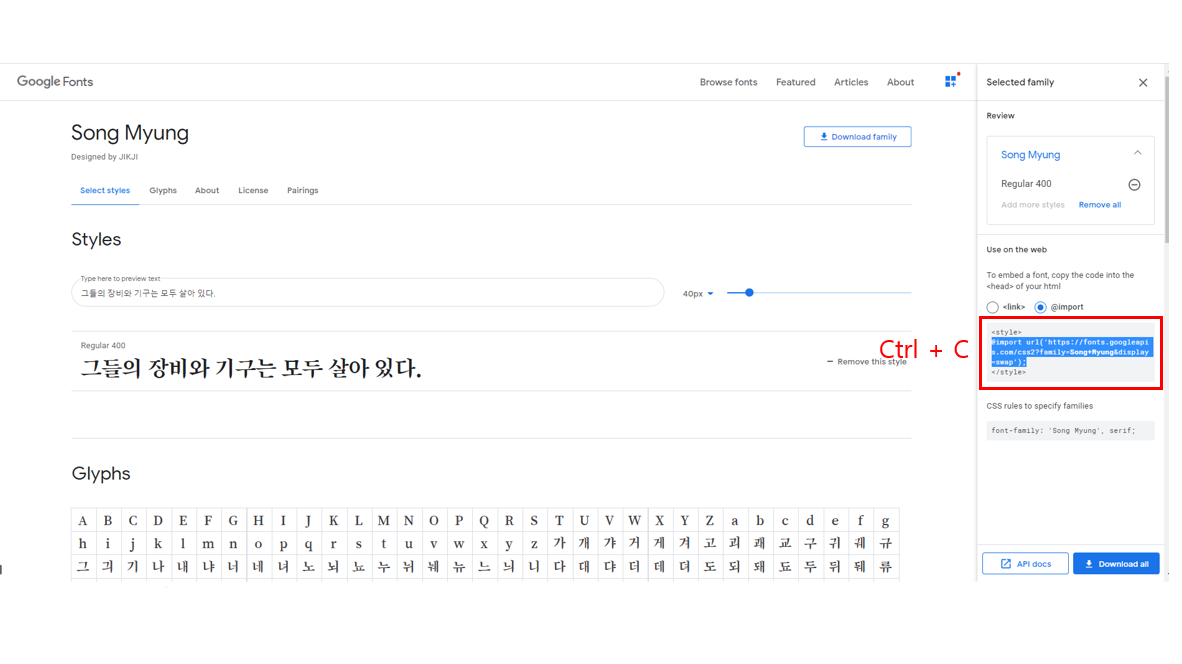Viewport: 1182px width, 664px height.
Task: Click Remove this style link
Action: pyautogui.click(x=867, y=362)
